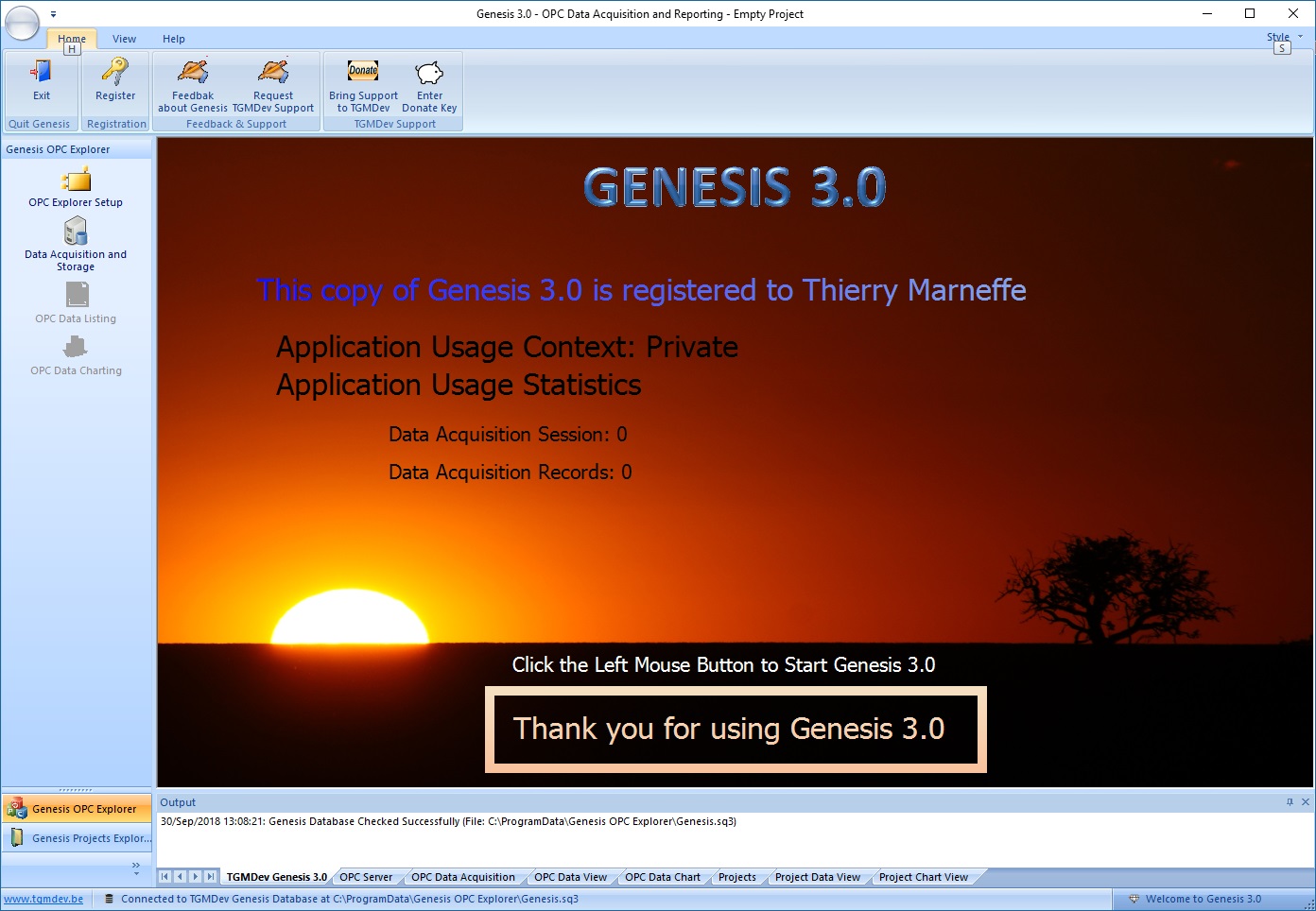Screen dimensions: 1316x911
Task: Select the Project Chart View tab
Action: tap(924, 877)
